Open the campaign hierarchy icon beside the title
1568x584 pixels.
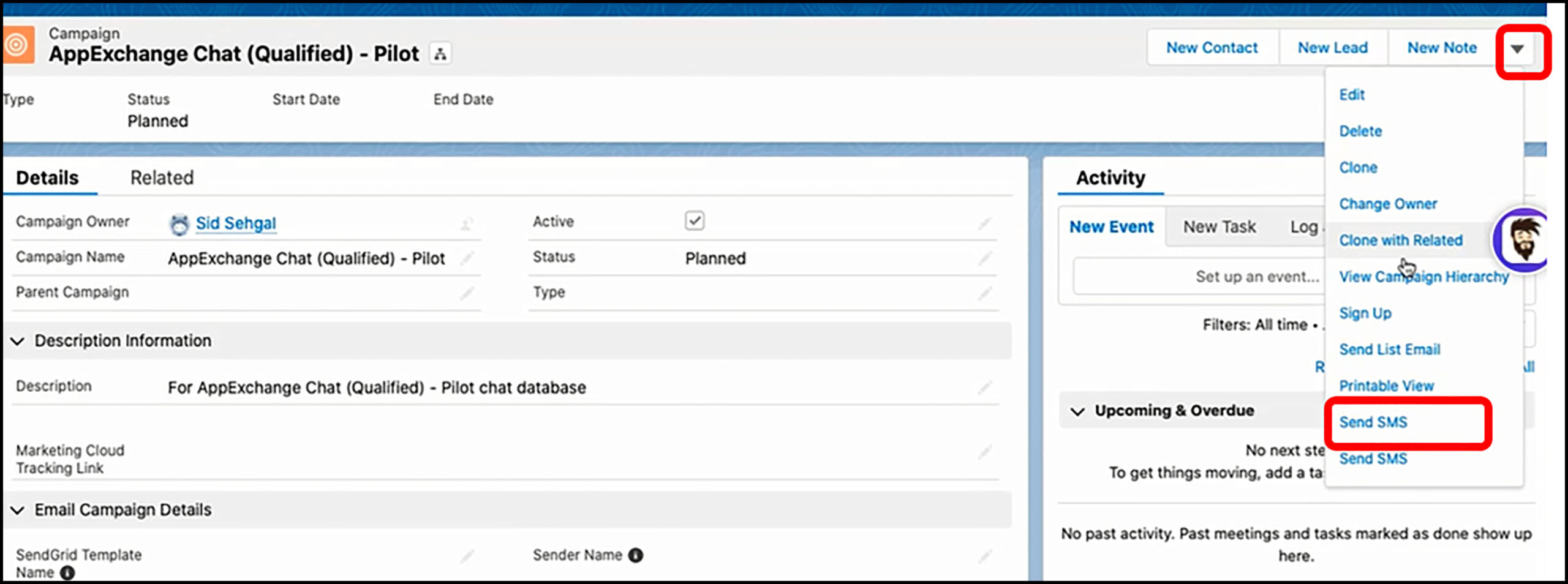pyautogui.click(x=440, y=54)
